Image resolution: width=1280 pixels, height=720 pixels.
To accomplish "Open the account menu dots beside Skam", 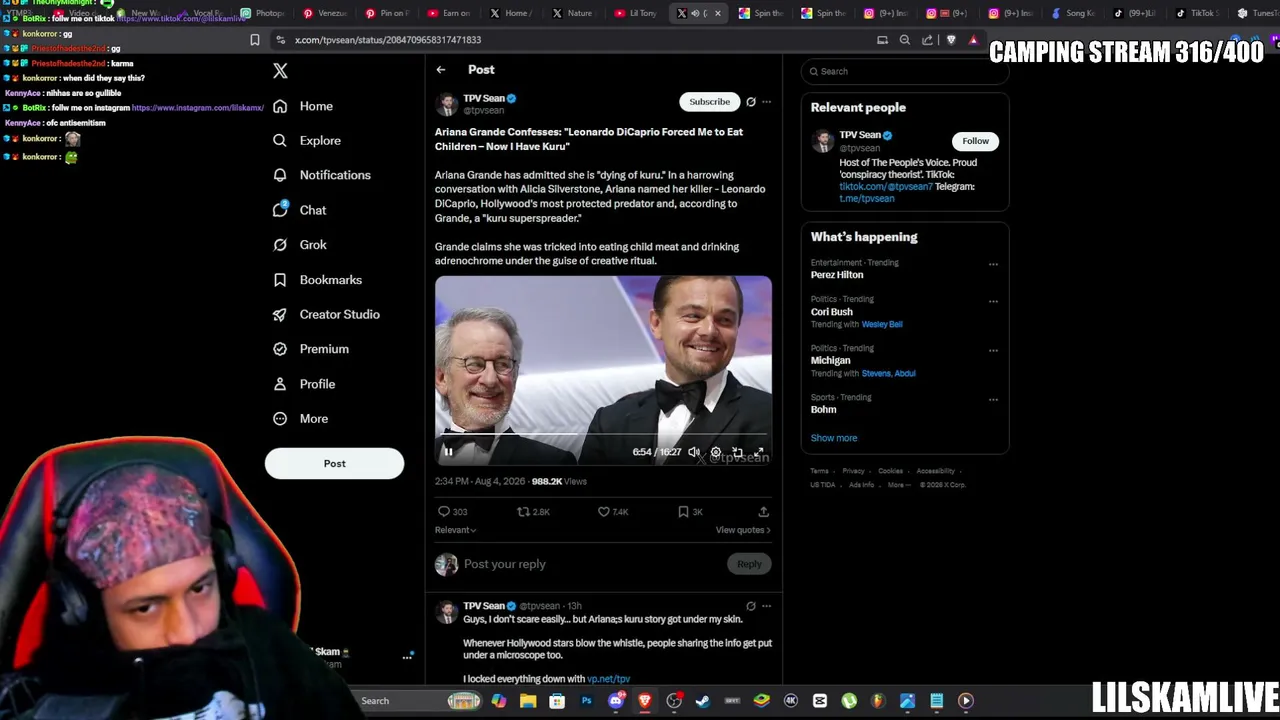I will point(407,657).
